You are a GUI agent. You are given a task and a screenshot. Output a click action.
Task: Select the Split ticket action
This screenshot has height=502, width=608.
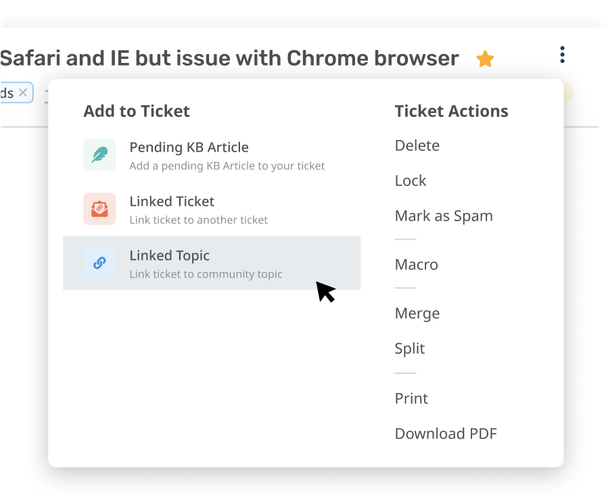(410, 348)
